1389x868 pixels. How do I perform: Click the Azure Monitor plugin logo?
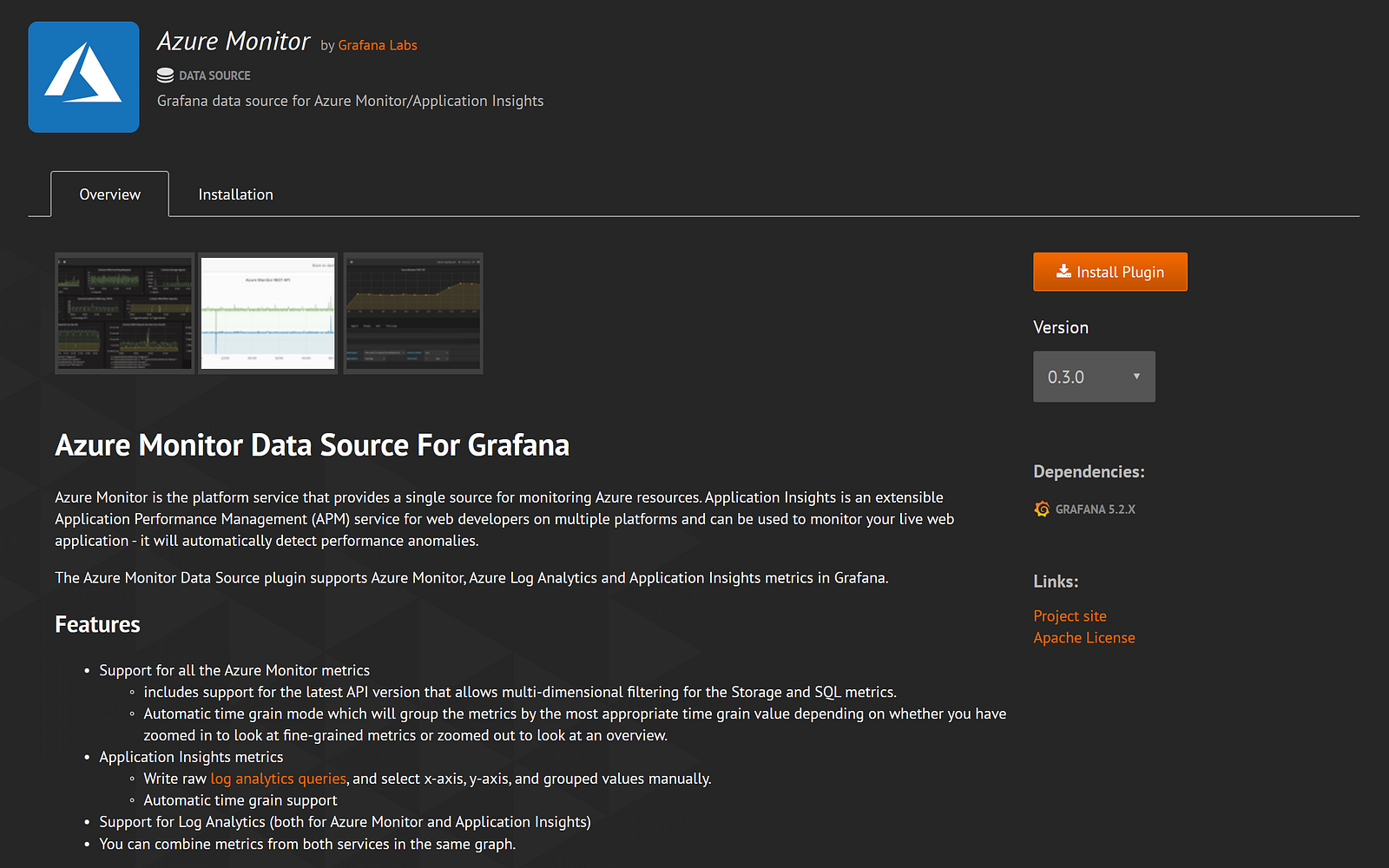pos(83,77)
